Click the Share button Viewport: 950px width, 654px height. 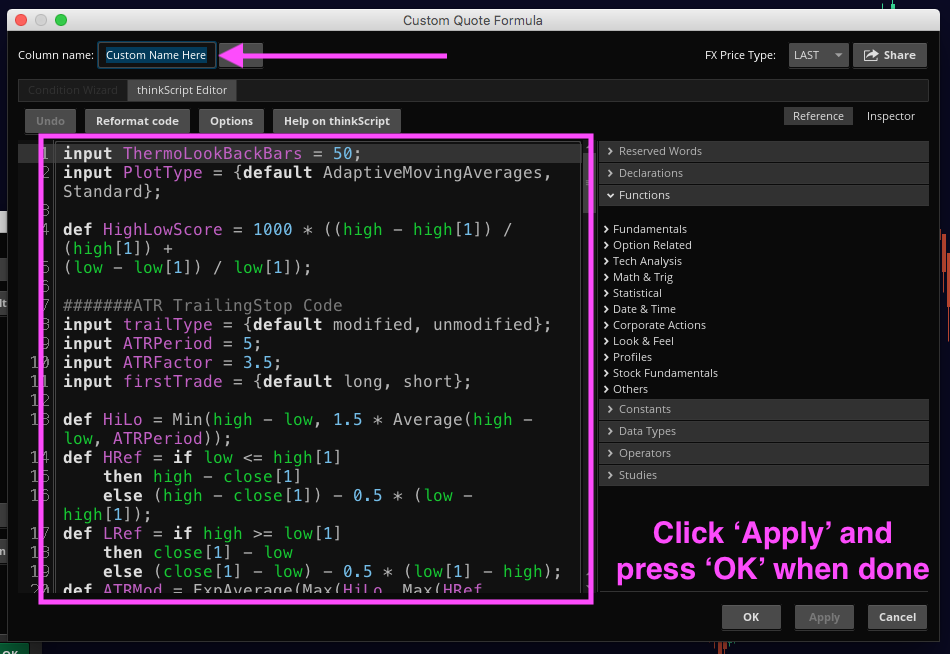coord(889,55)
